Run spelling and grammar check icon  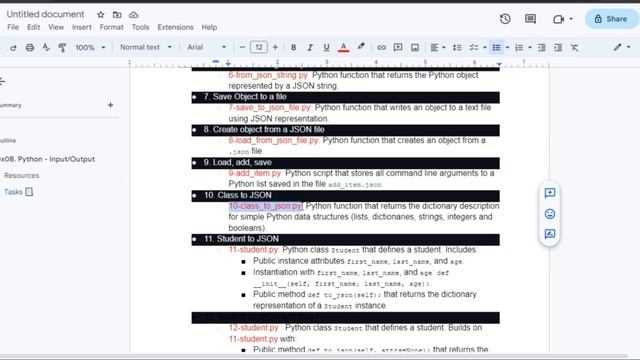(x=46, y=47)
